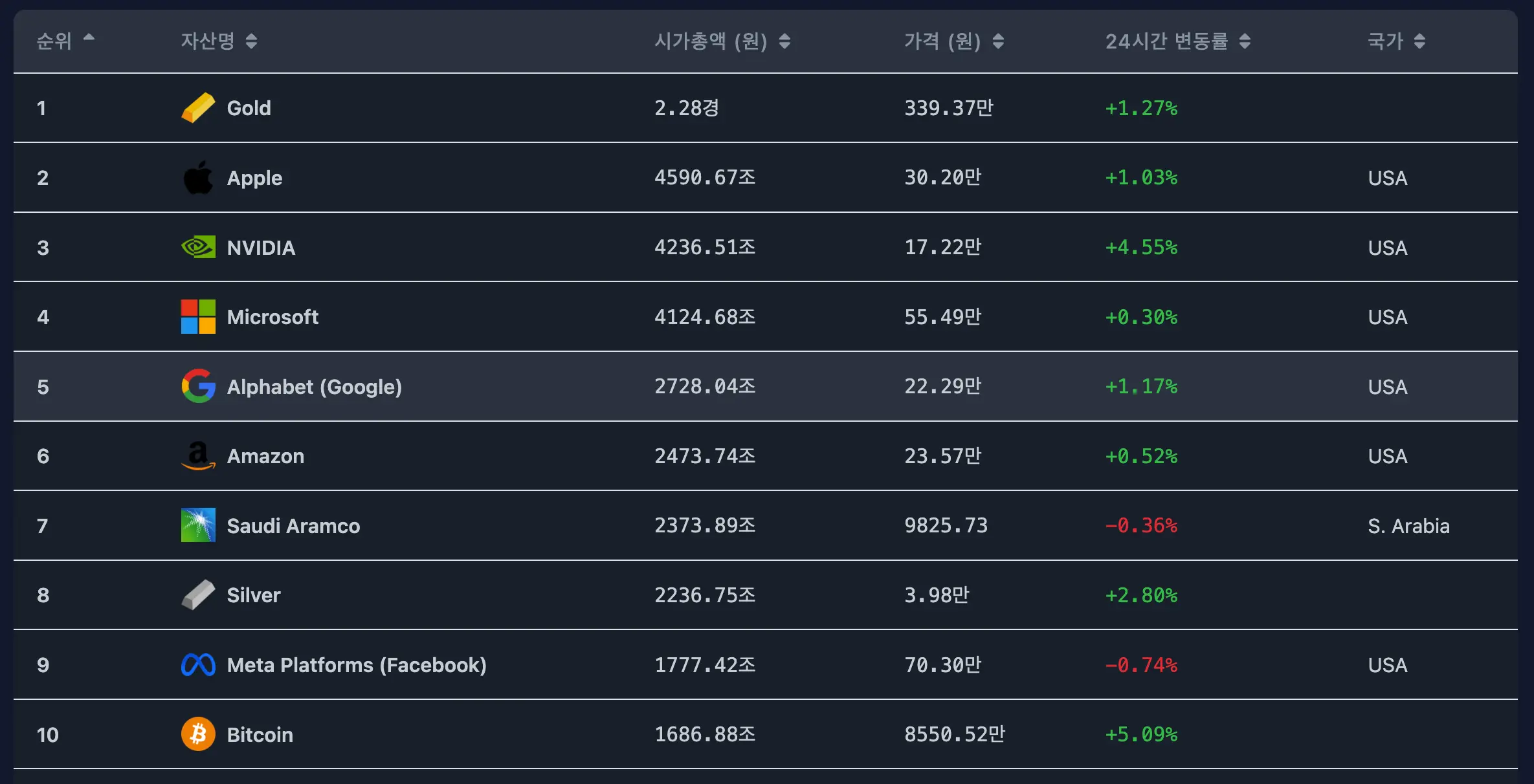Click the NVIDIA logo icon
The image size is (1534, 784).
[x=198, y=247]
